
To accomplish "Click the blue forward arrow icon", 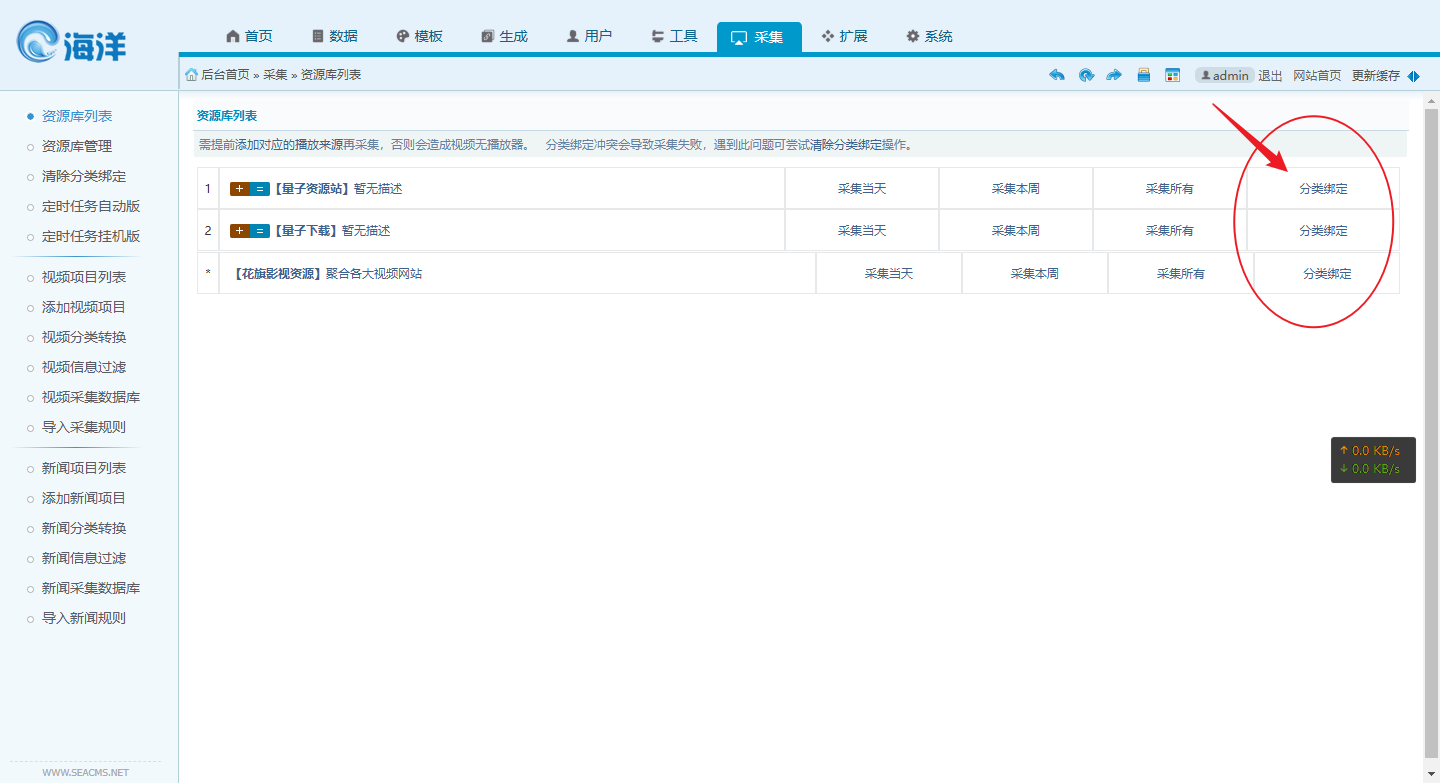I will pos(1114,75).
